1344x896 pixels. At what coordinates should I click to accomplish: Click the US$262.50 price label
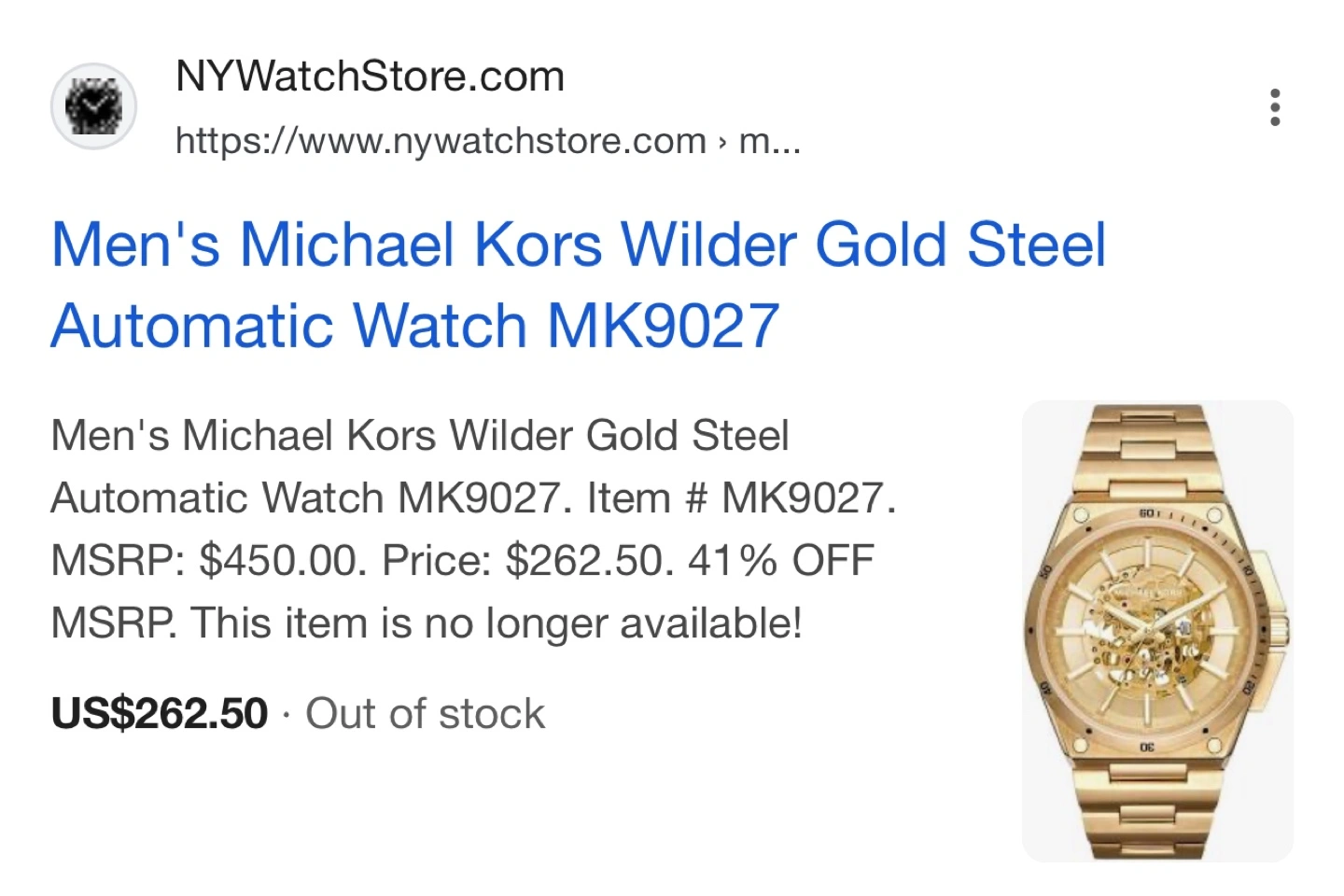pos(160,714)
